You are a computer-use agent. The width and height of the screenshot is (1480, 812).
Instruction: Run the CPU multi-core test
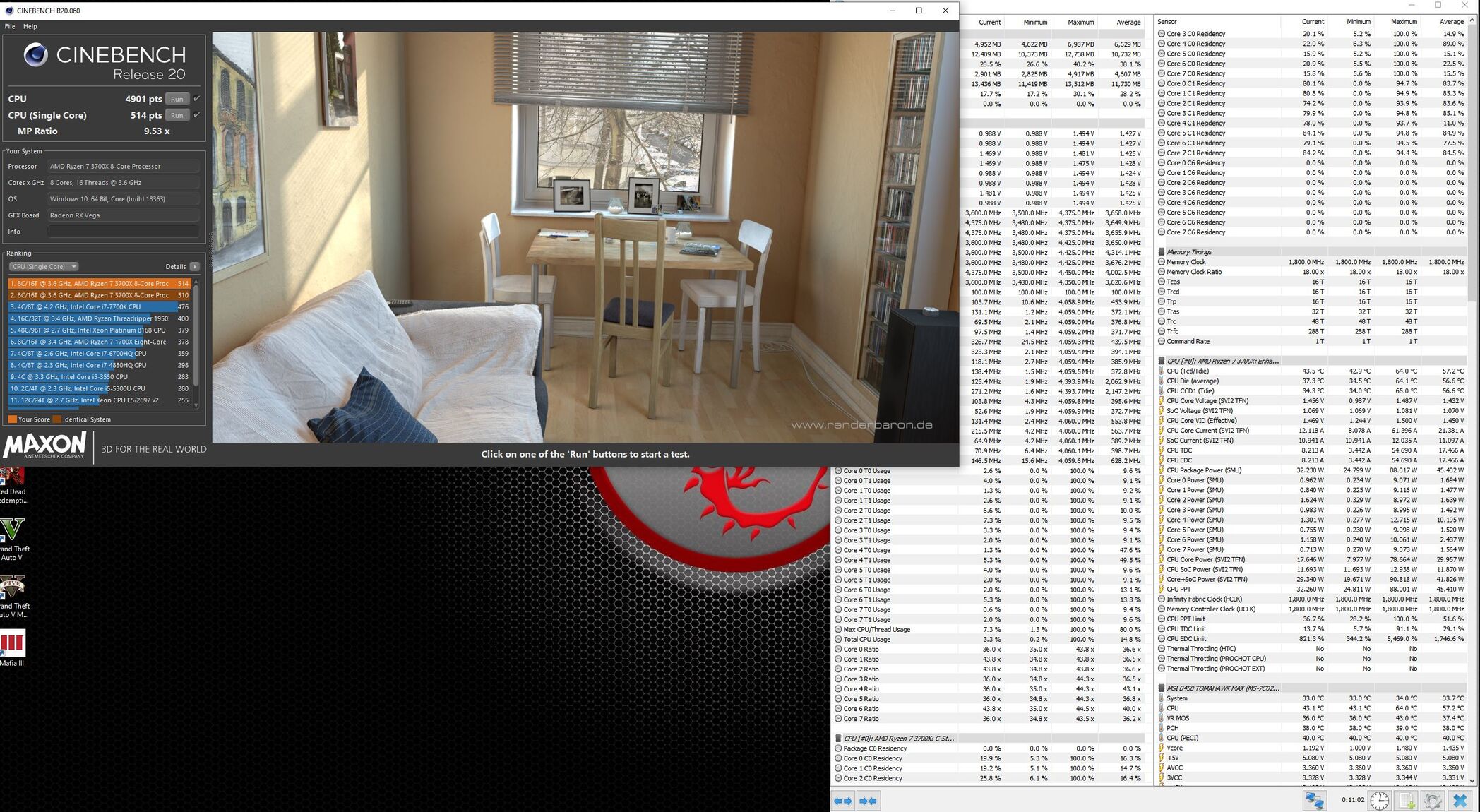click(x=177, y=99)
